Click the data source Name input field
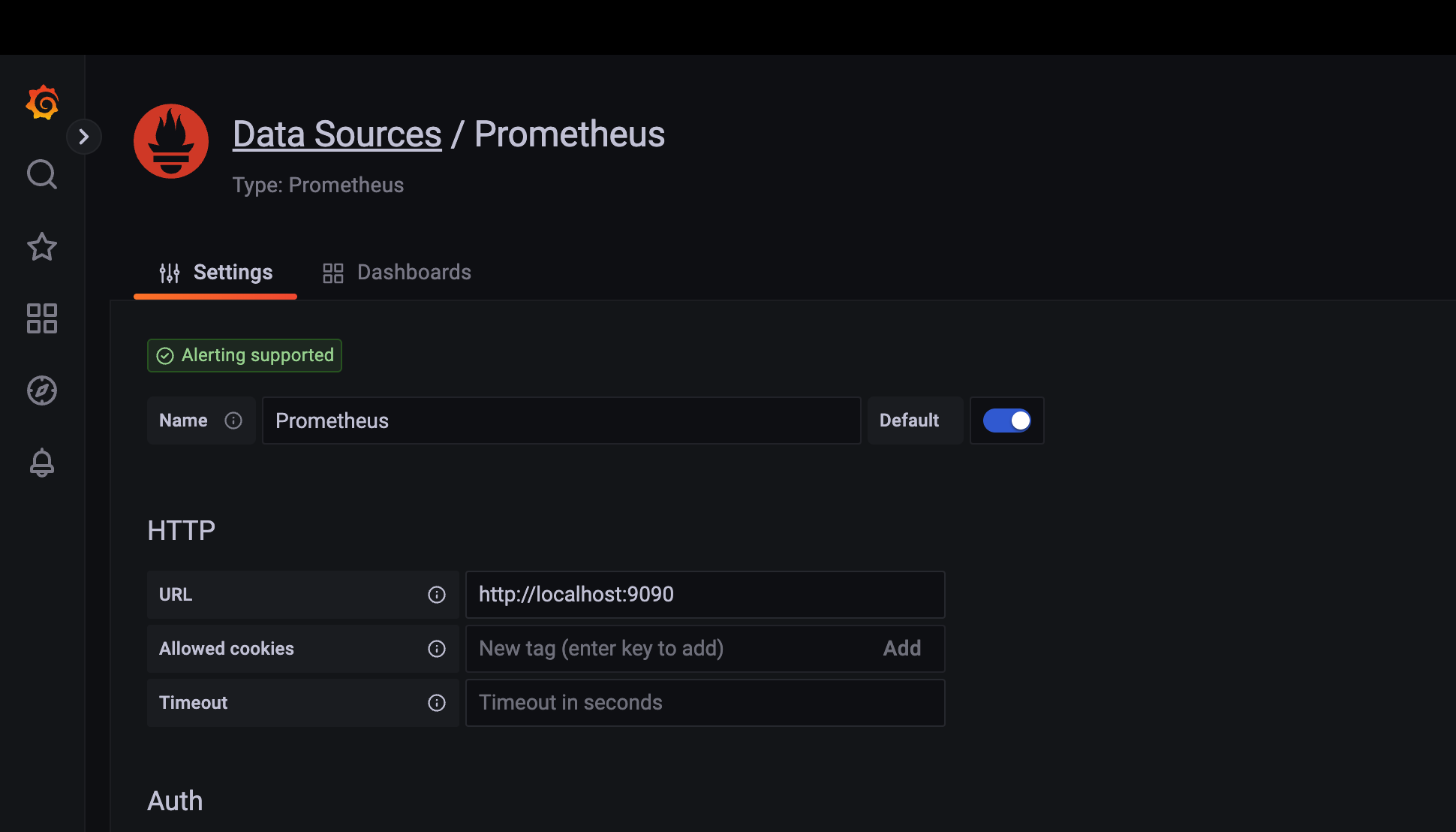Screen dimensions: 1456x832 click(x=561, y=421)
